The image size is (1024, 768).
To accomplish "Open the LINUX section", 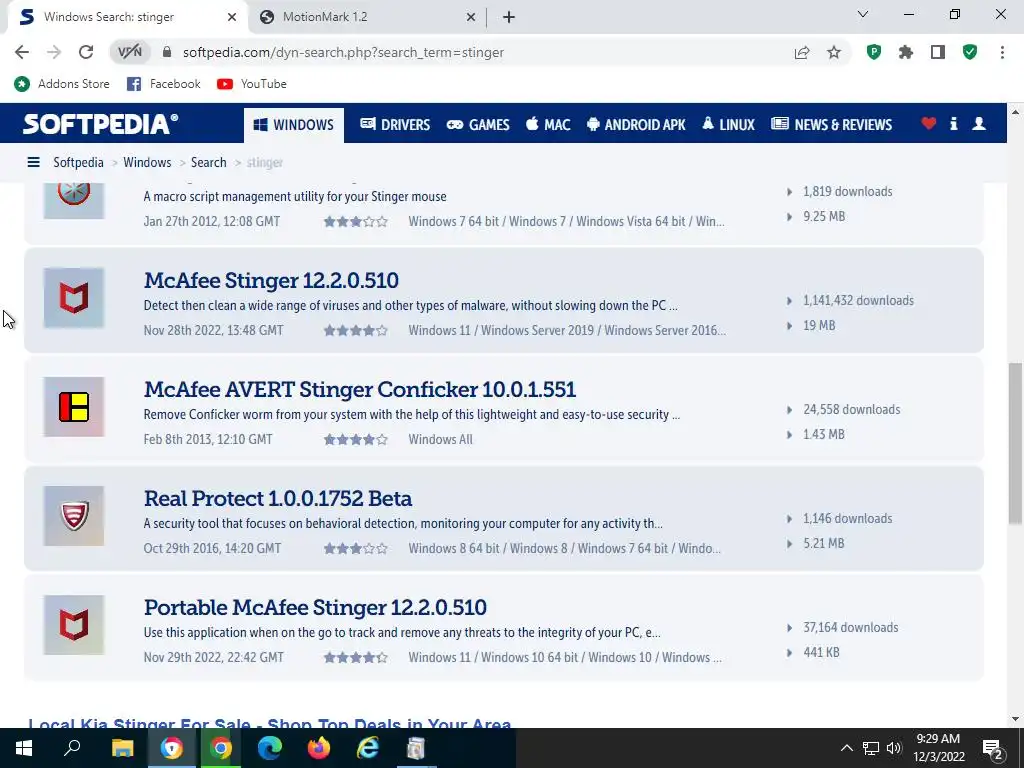I will tap(728, 124).
